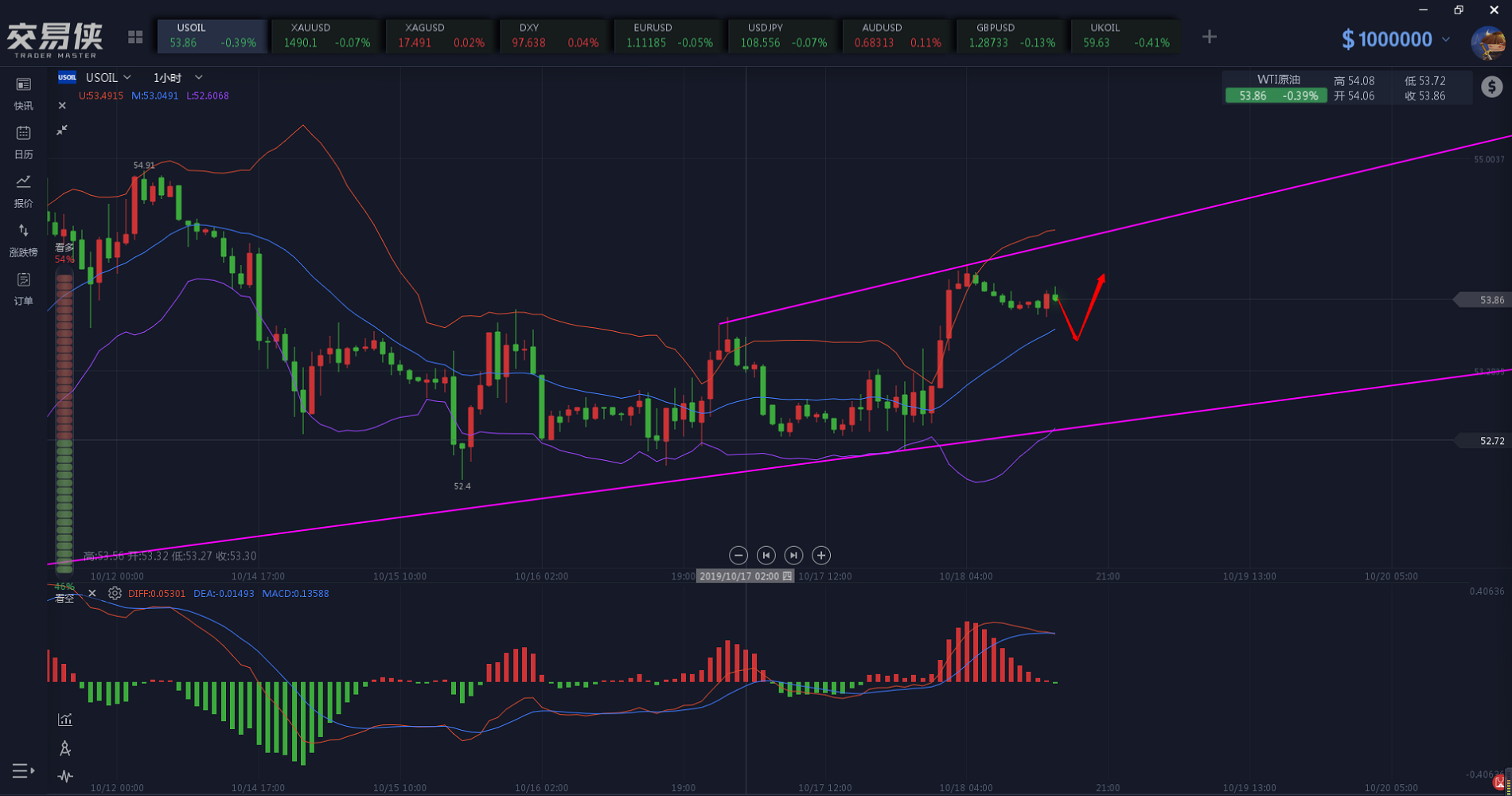Jump to chart end button
The image size is (1512, 796).
pyautogui.click(x=793, y=555)
